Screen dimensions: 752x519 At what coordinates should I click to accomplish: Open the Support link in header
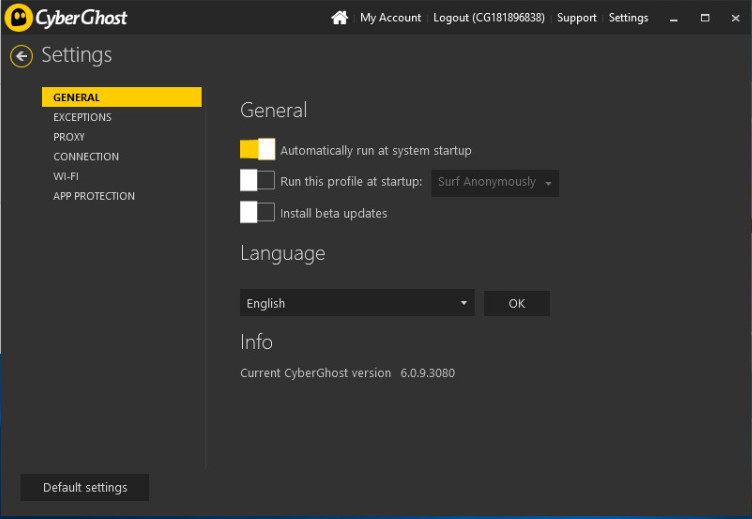pos(576,18)
